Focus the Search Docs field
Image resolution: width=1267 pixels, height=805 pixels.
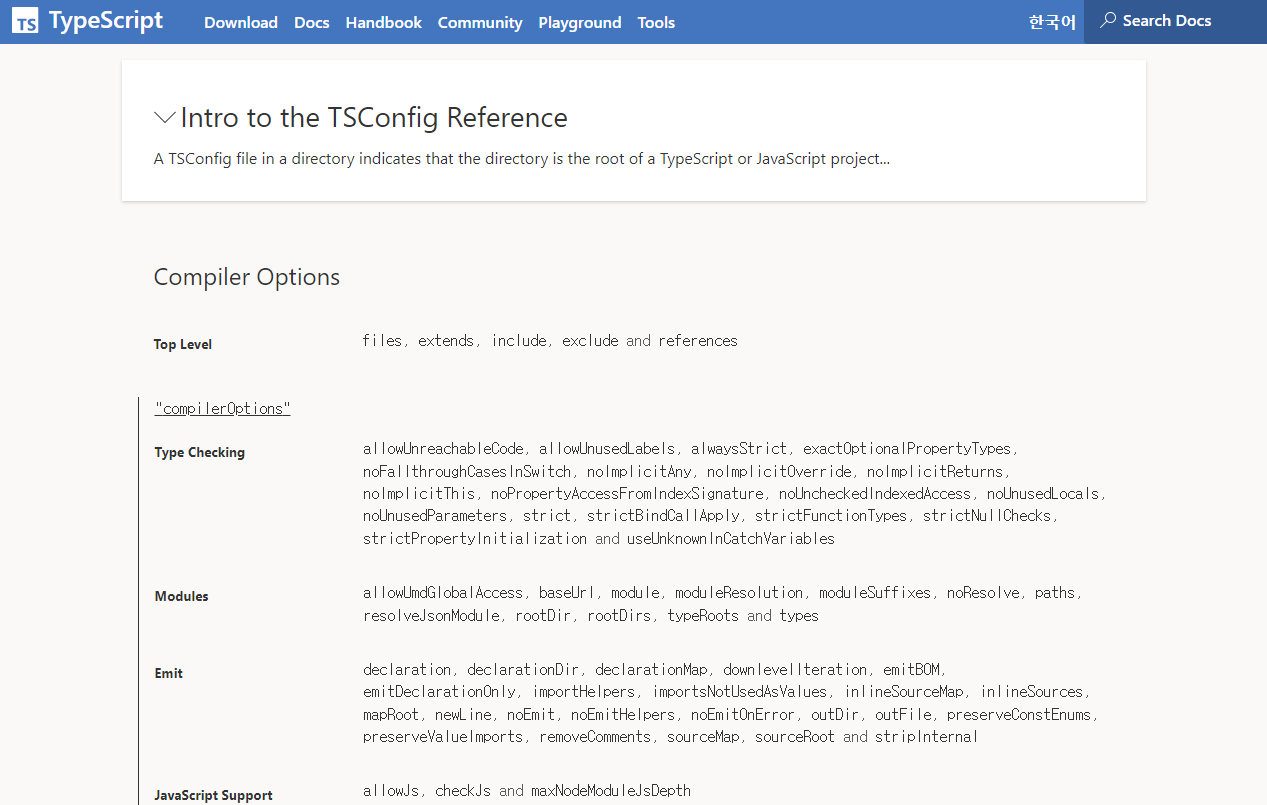click(x=1175, y=21)
